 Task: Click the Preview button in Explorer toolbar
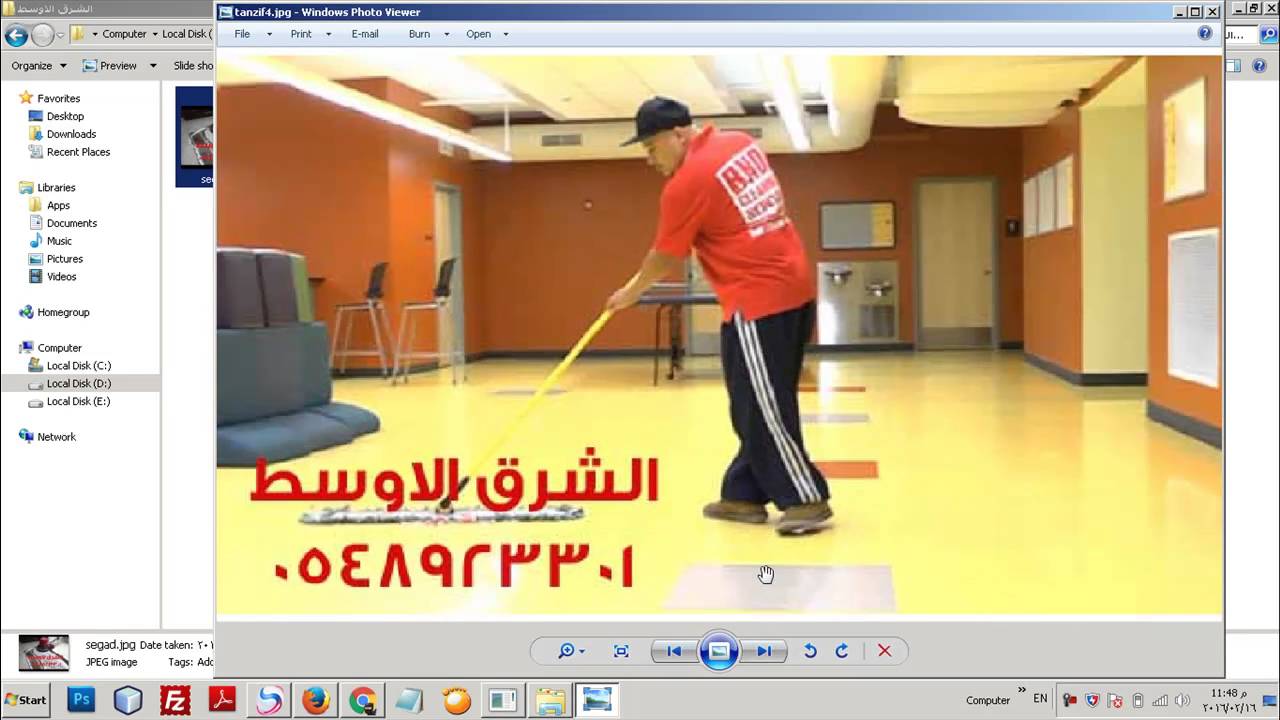[110, 66]
